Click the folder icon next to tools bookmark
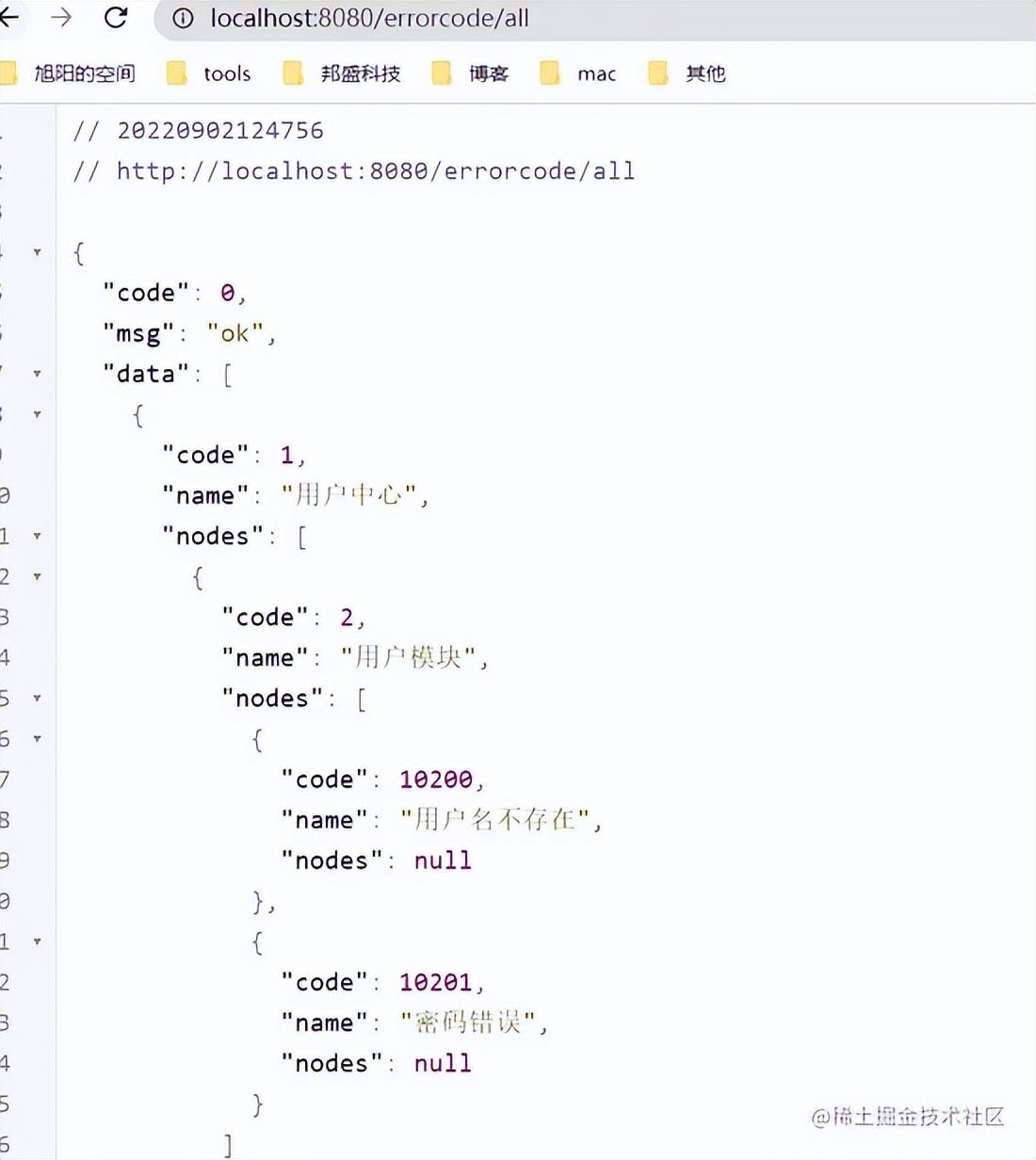Viewport: 1036px width, 1160px height. pyautogui.click(x=175, y=72)
